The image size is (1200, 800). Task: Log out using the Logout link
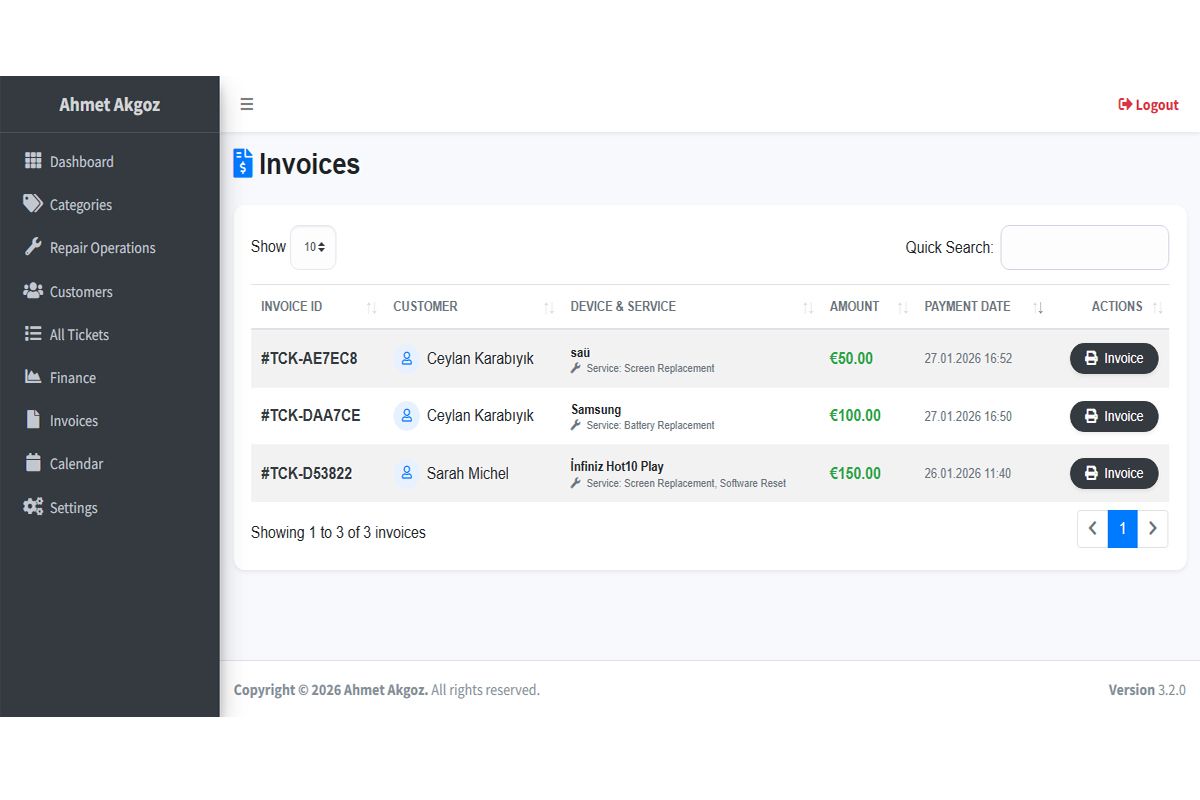click(1148, 105)
